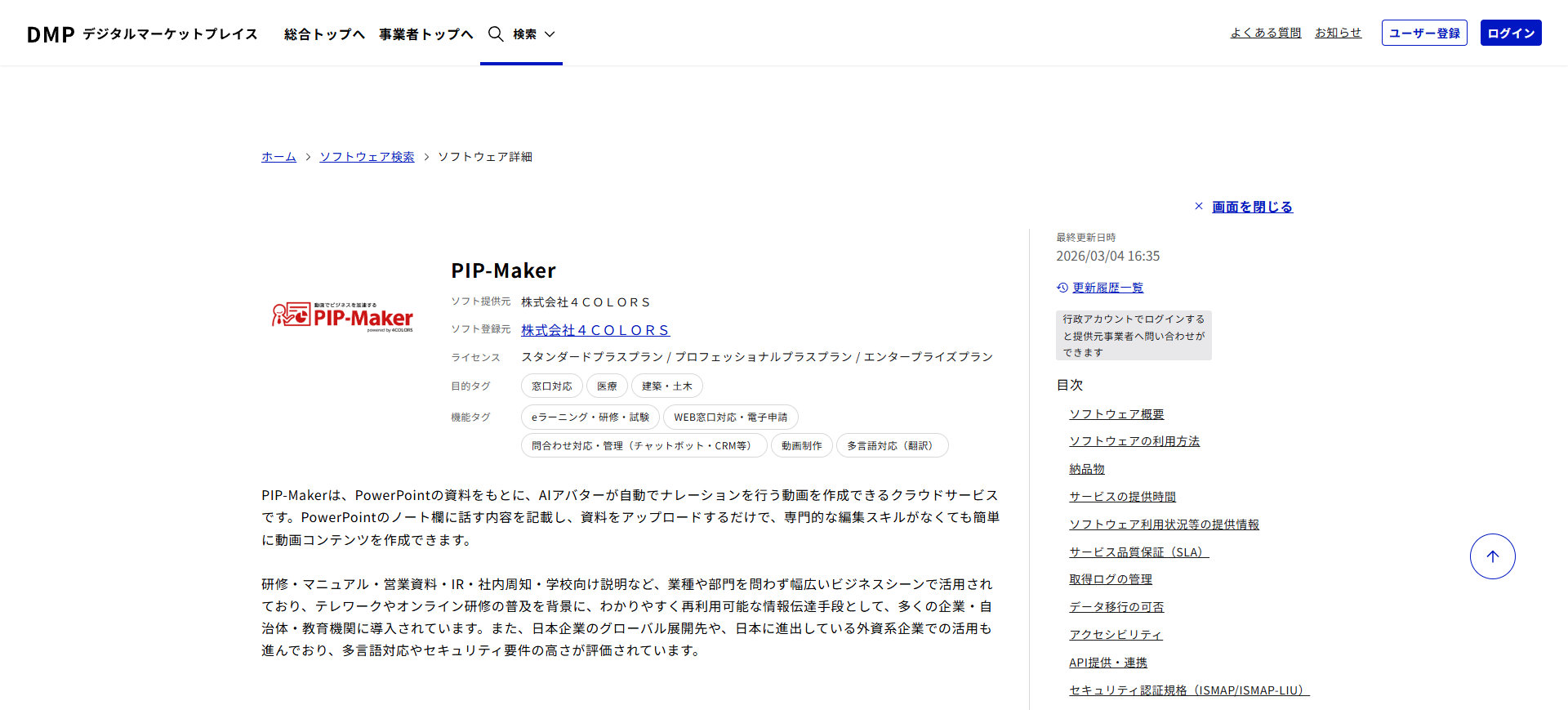The width and height of the screenshot is (1568, 710).
Task: Open the 事業者トップへ menu item
Action: [425, 33]
